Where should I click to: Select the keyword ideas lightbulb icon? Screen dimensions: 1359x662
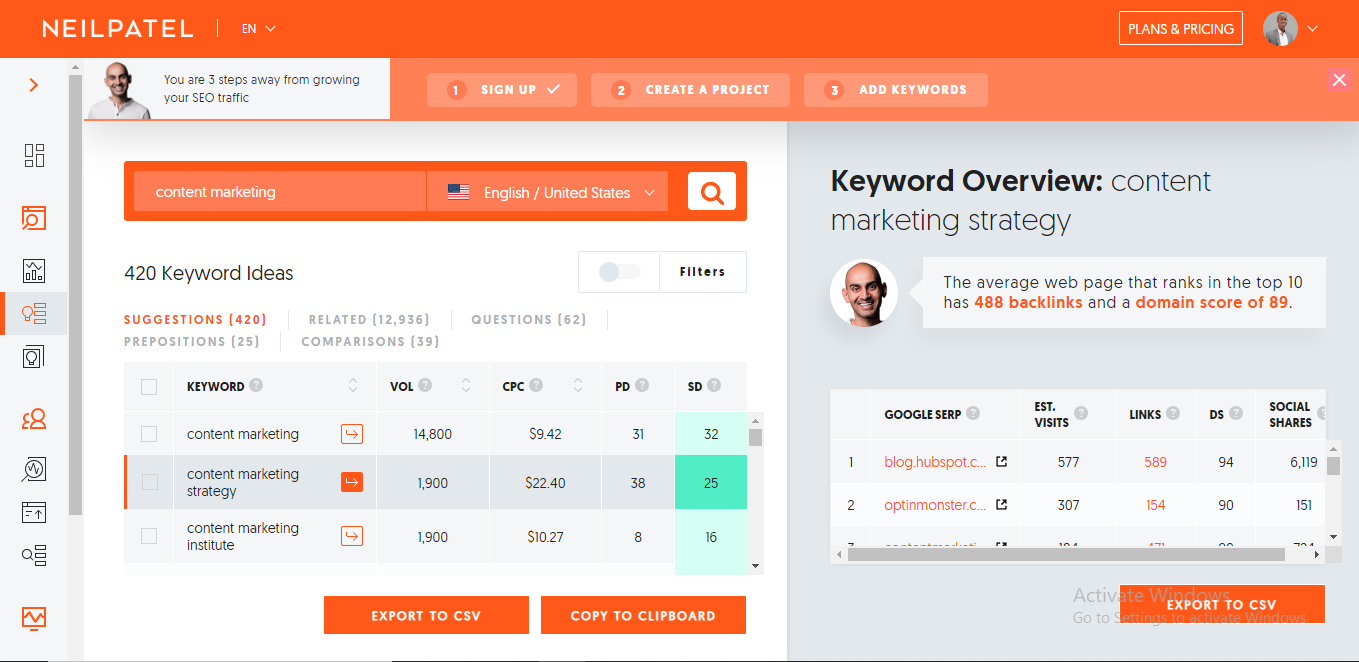tap(34, 314)
